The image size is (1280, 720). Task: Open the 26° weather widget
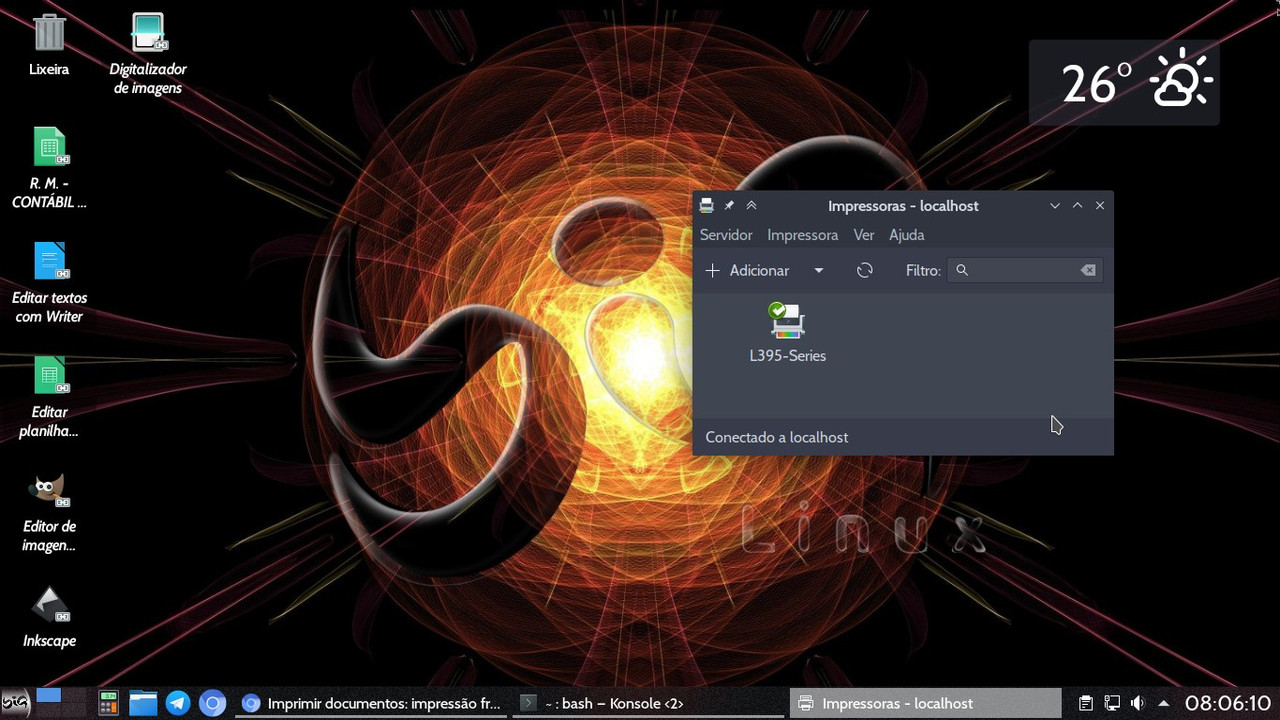[1124, 83]
